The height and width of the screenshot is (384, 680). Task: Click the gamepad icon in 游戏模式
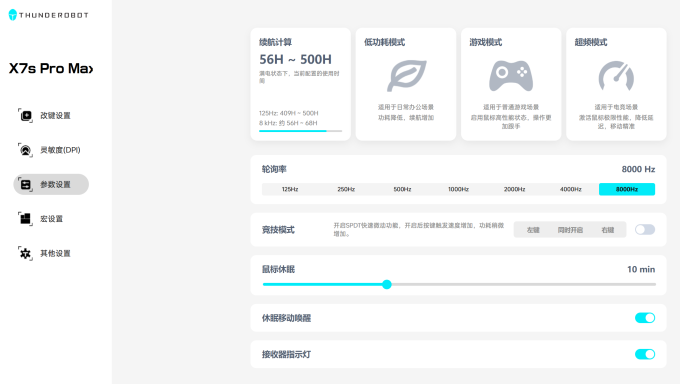coord(511,76)
